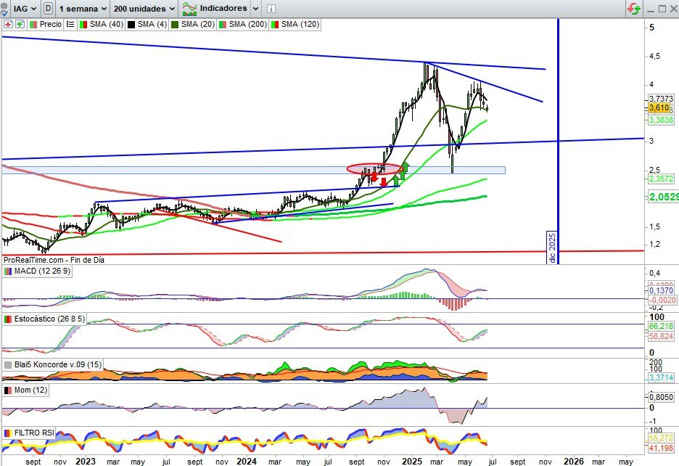Image resolution: width=679 pixels, height=466 pixels.
Task: Click the 2023 label on time axis
Action: coord(85,461)
